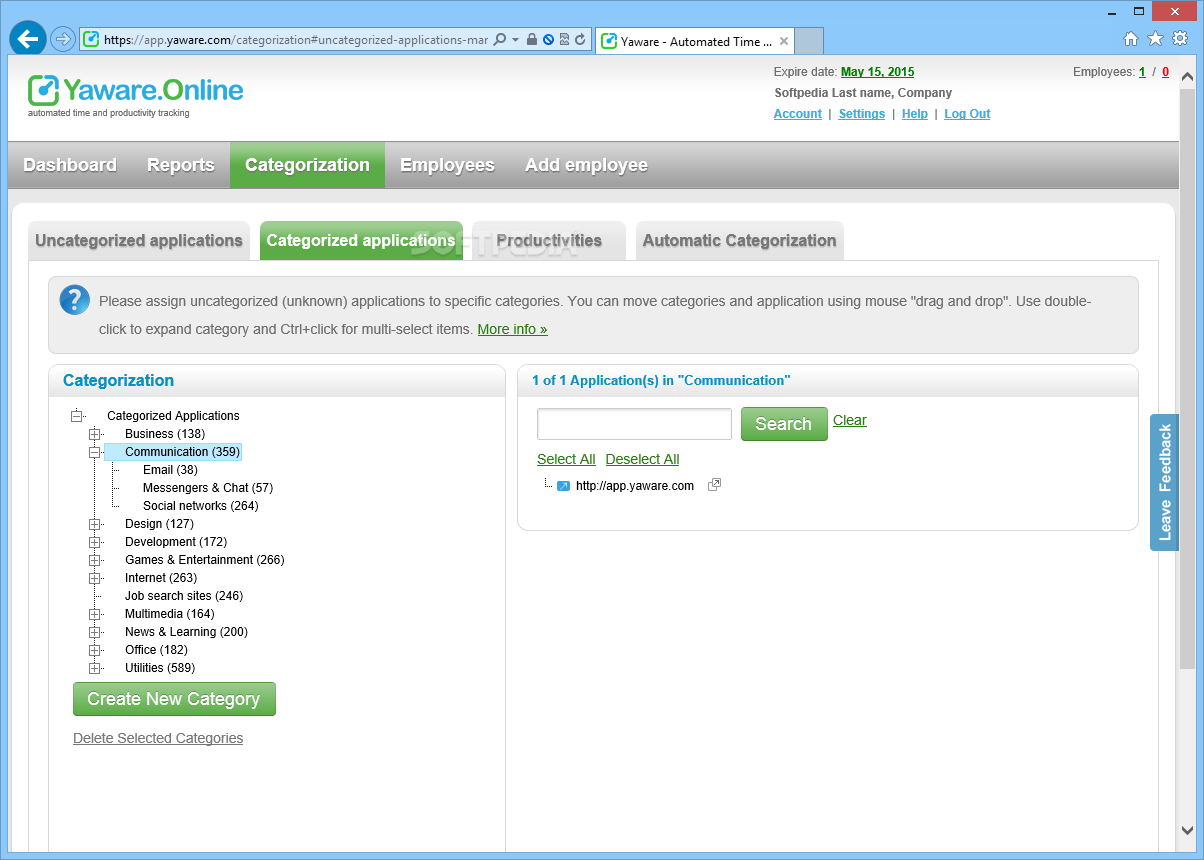The height and width of the screenshot is (860, 1204).
Task: Expand the Utilities category node
Action: click(95, 668)
